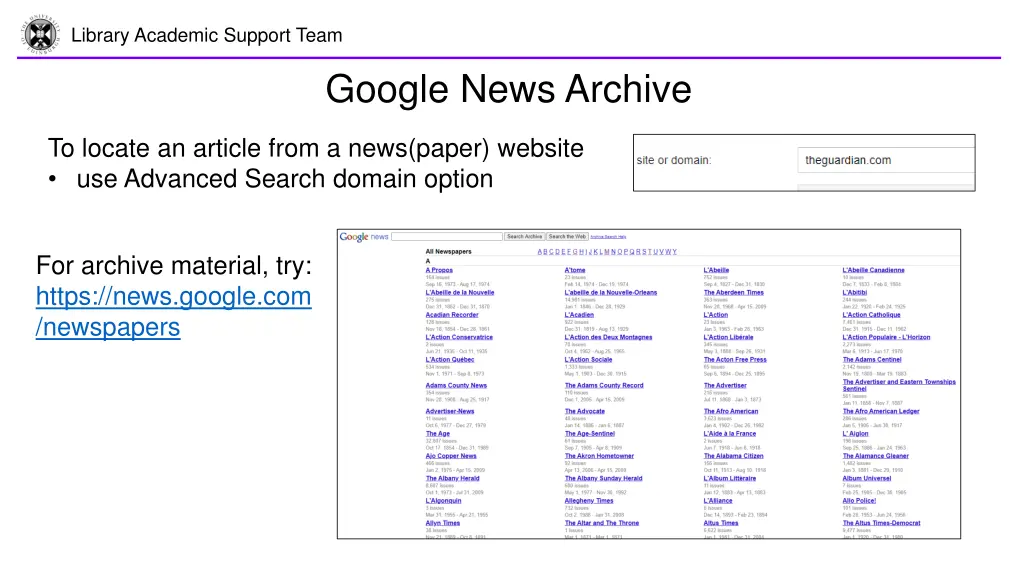The height and width of the screenshot is (576, 1024).
Task: Open The Adams County Record link
Action: tap(604, 385)
